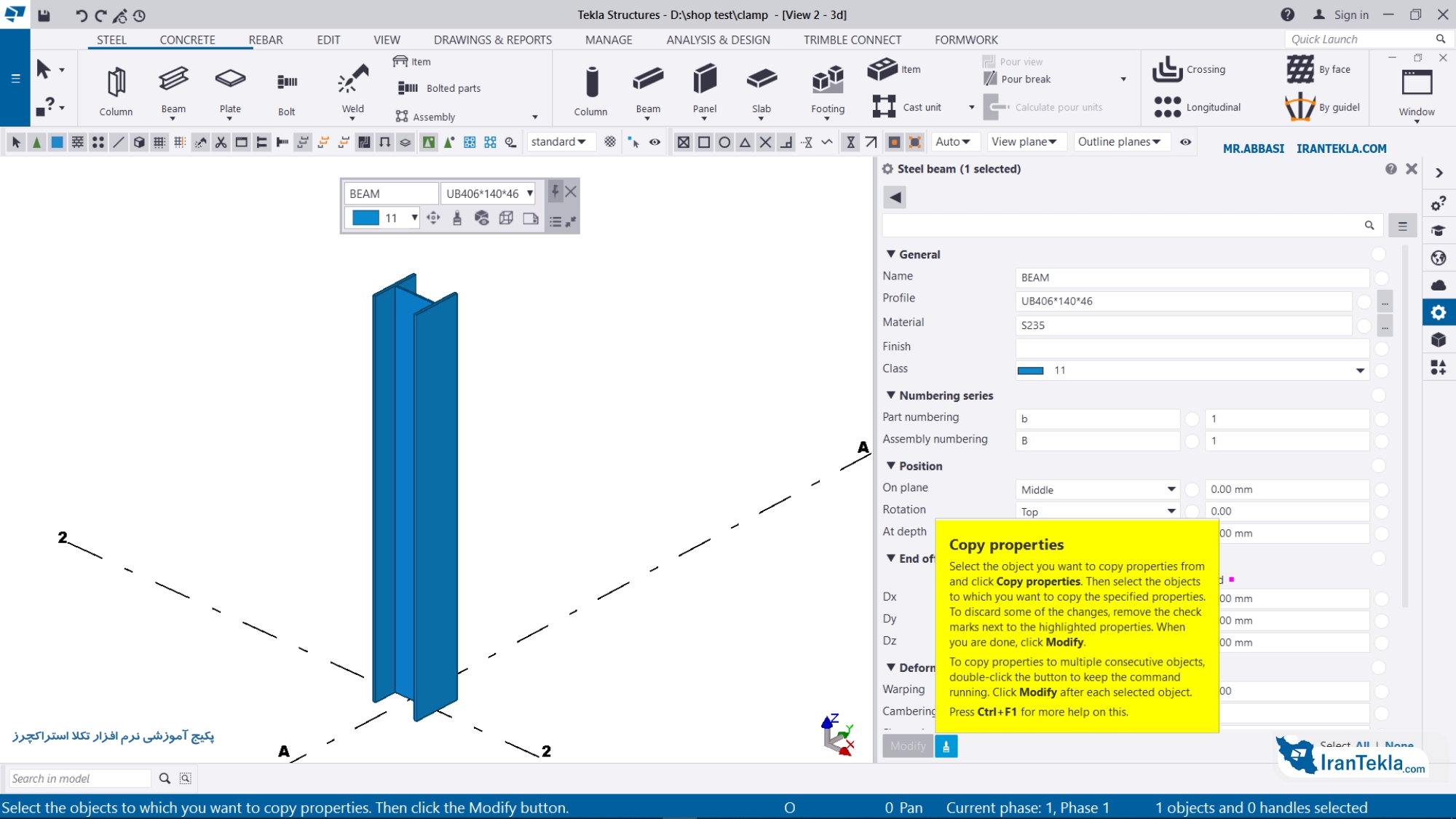Image resolution: width=1456 pixels, height=819 pixels.
Task: Open the View plane dropdown
Action: pyautogui.click(x=1024, y=142)
